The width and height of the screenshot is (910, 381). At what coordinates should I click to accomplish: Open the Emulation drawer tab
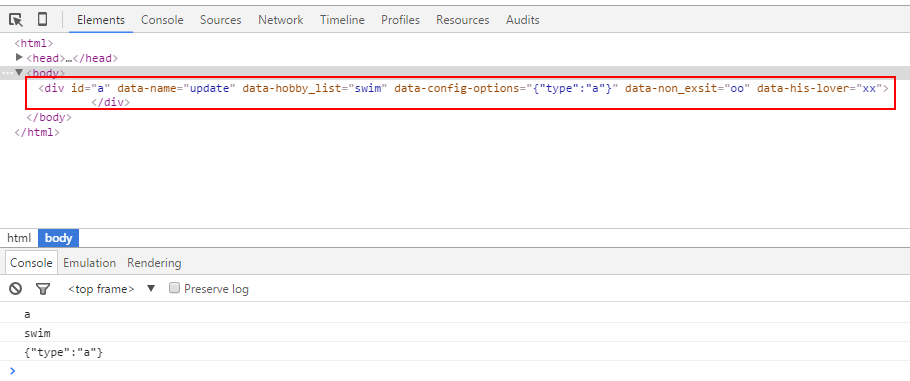(89, 263)
